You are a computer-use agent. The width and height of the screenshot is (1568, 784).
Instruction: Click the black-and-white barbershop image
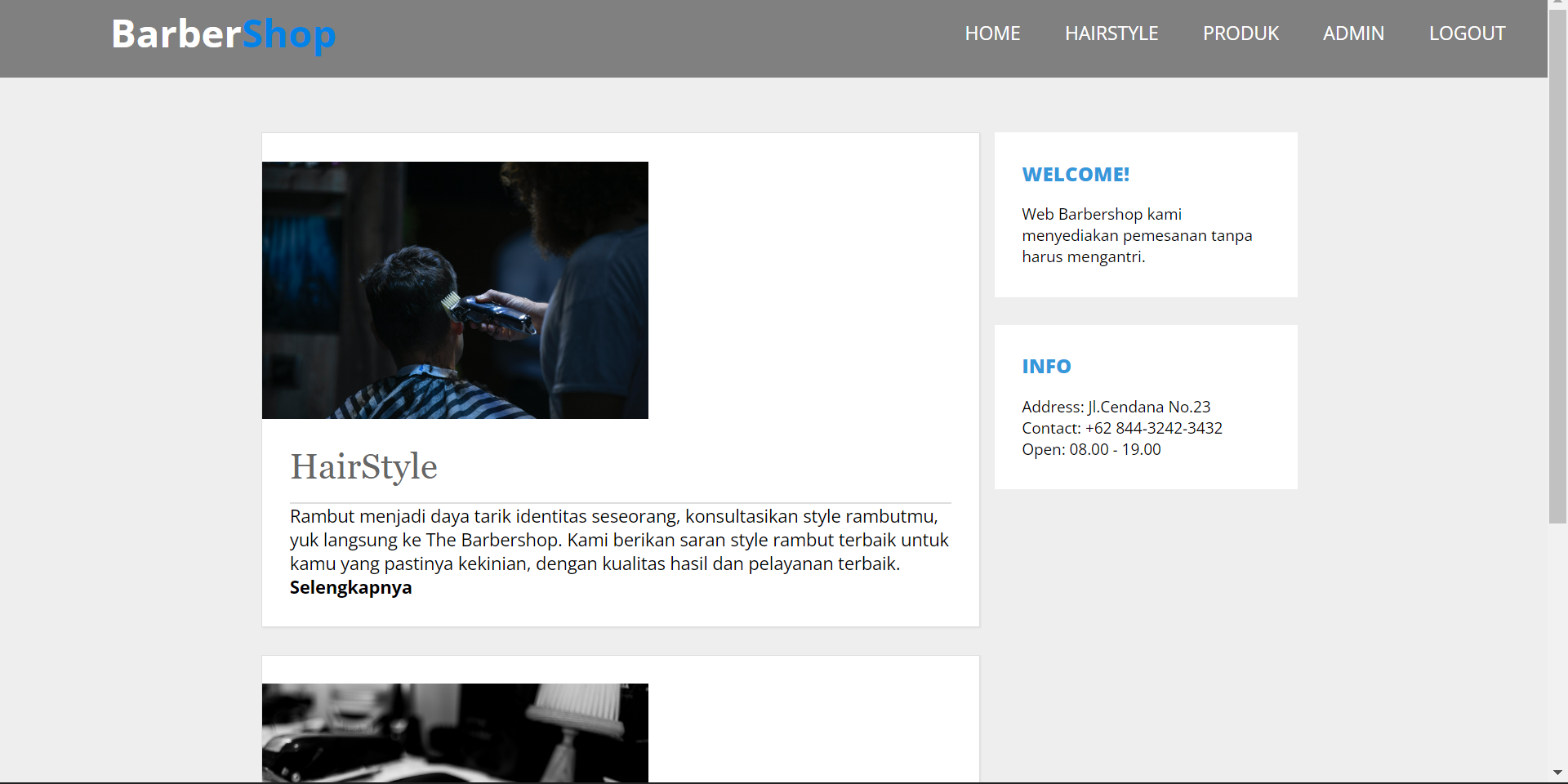(455, 733)
